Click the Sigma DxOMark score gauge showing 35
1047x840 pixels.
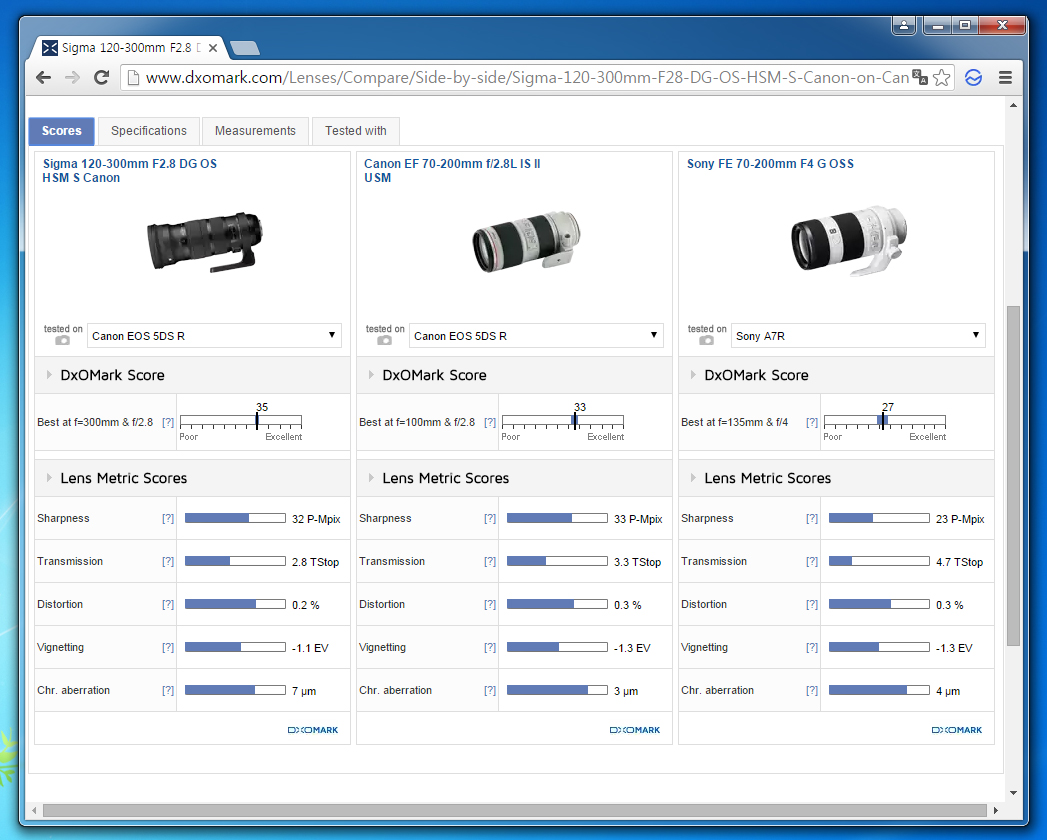pyautogui.click(x=241, y=421)
